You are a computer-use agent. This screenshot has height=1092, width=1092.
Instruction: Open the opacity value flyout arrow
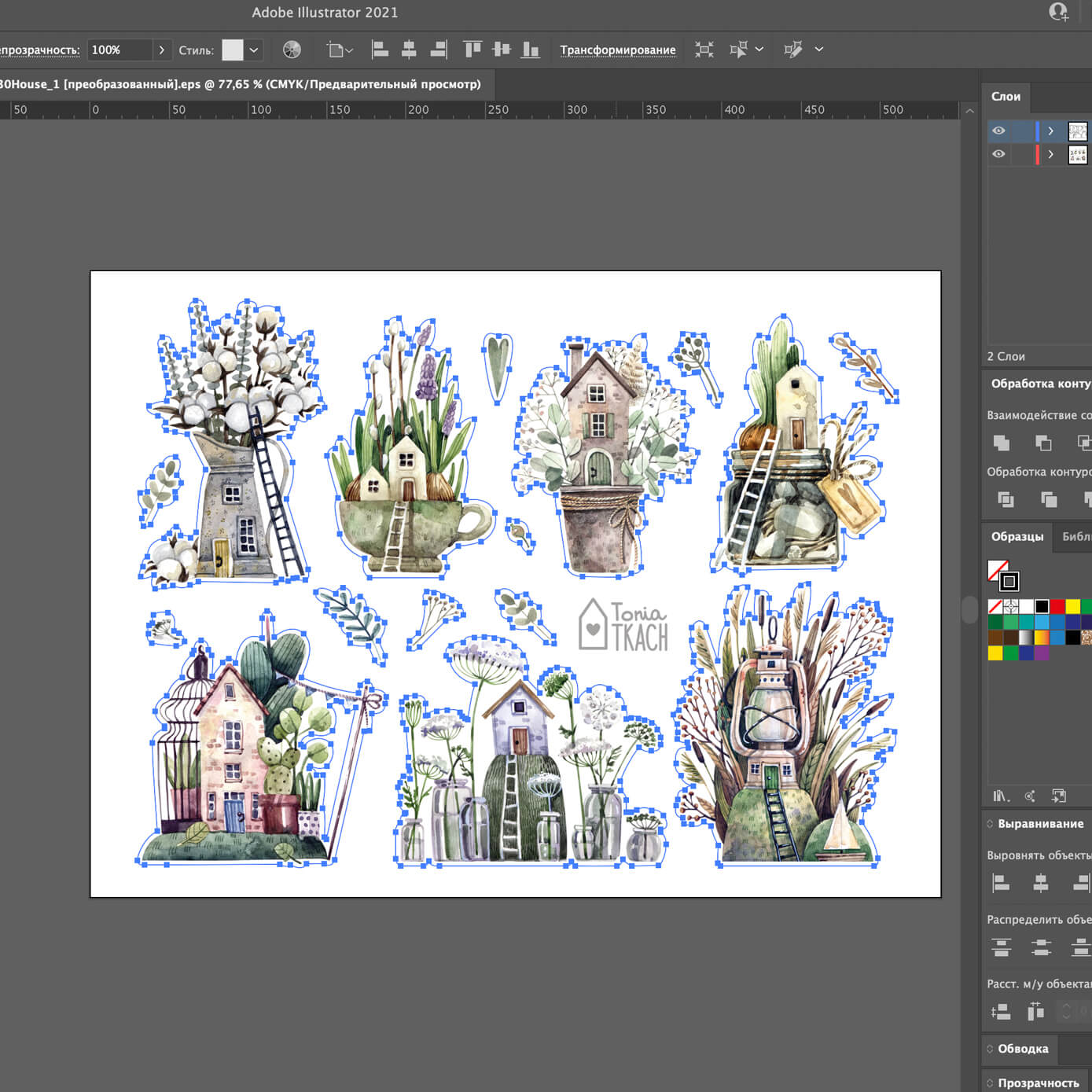tap(161, 50)
